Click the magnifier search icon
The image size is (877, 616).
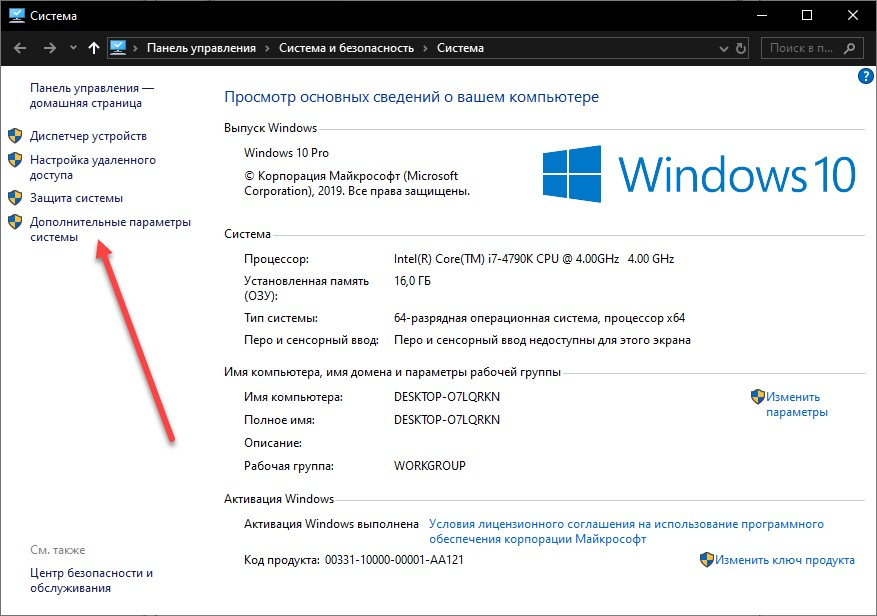click(x=849, y=48)
